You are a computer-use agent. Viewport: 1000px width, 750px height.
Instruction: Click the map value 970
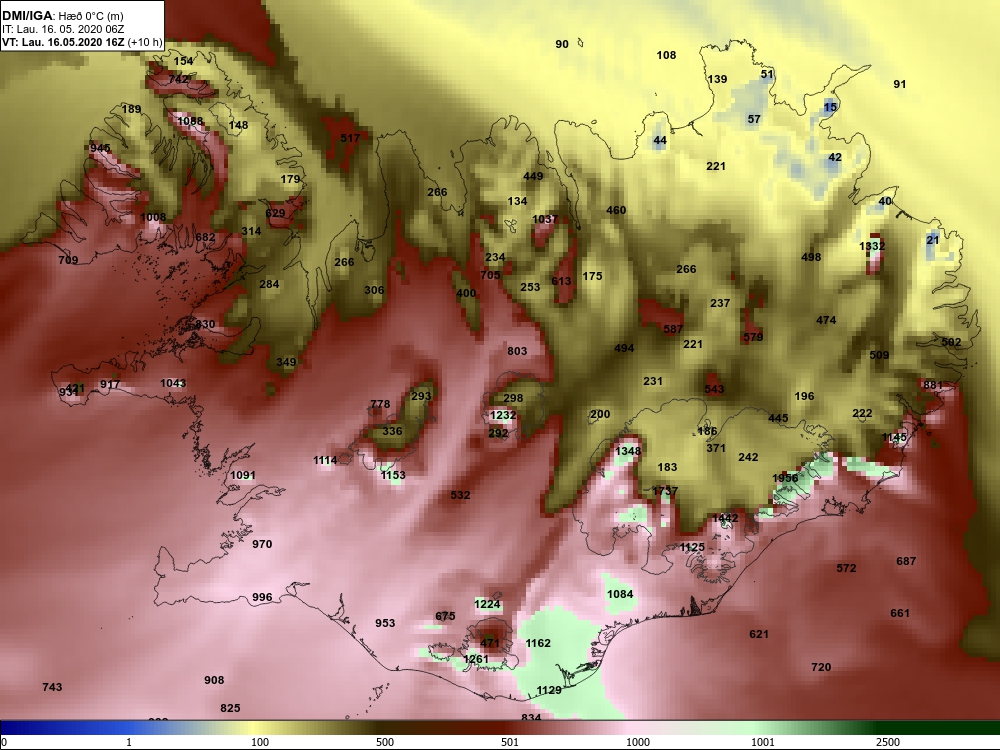(262, 544)
